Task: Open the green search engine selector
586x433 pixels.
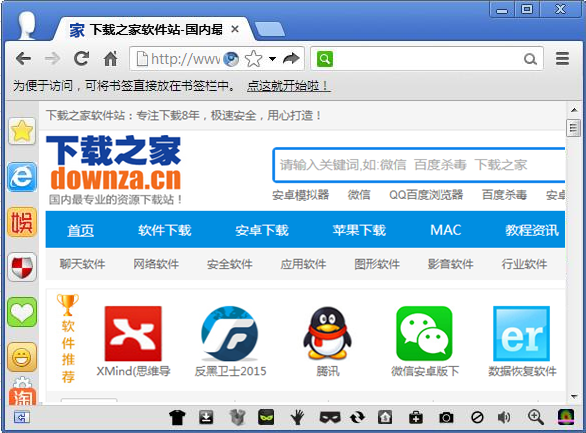Action: (325, 59)
